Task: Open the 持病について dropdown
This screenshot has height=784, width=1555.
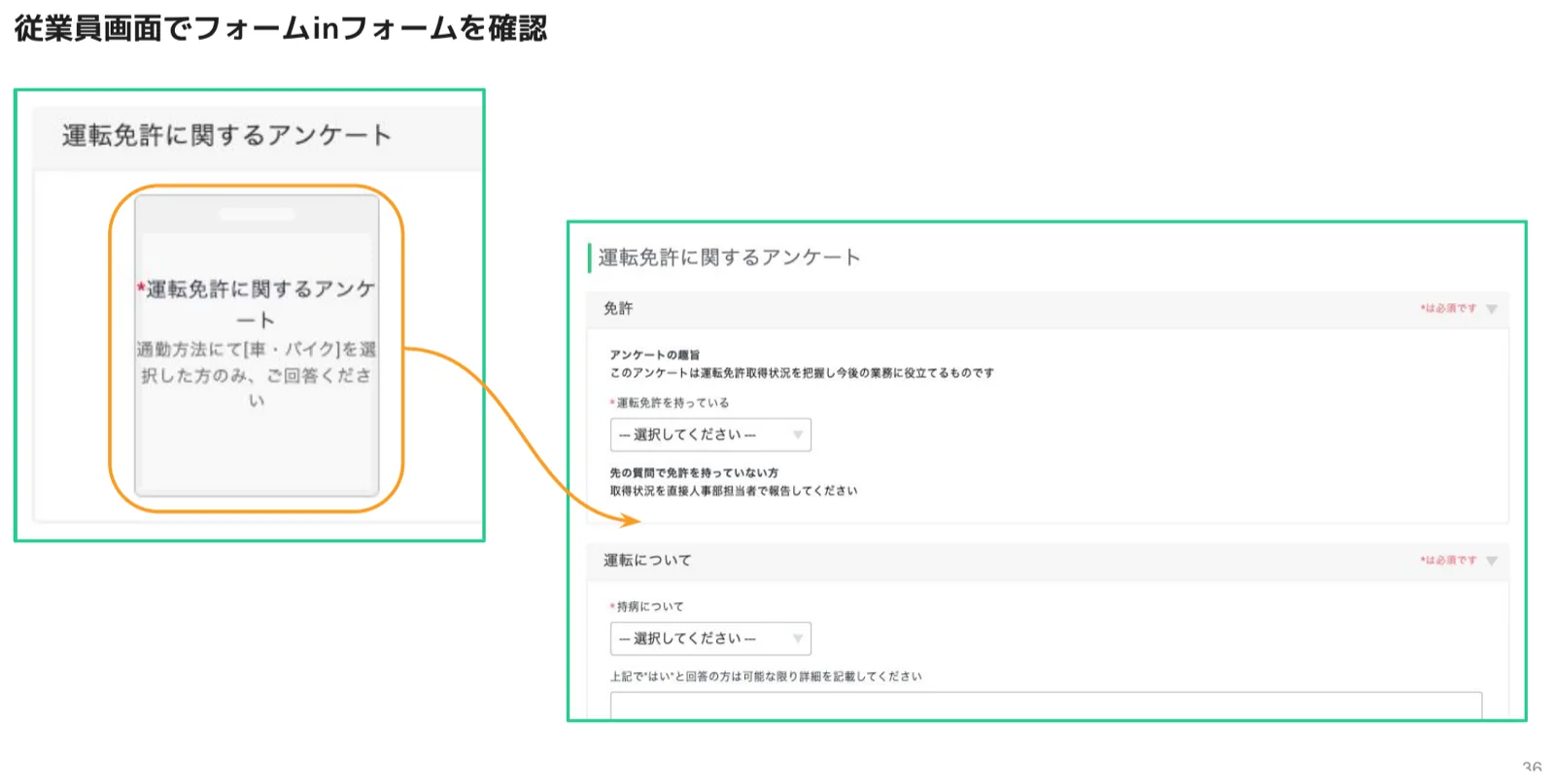Action: tap(710, 638)
